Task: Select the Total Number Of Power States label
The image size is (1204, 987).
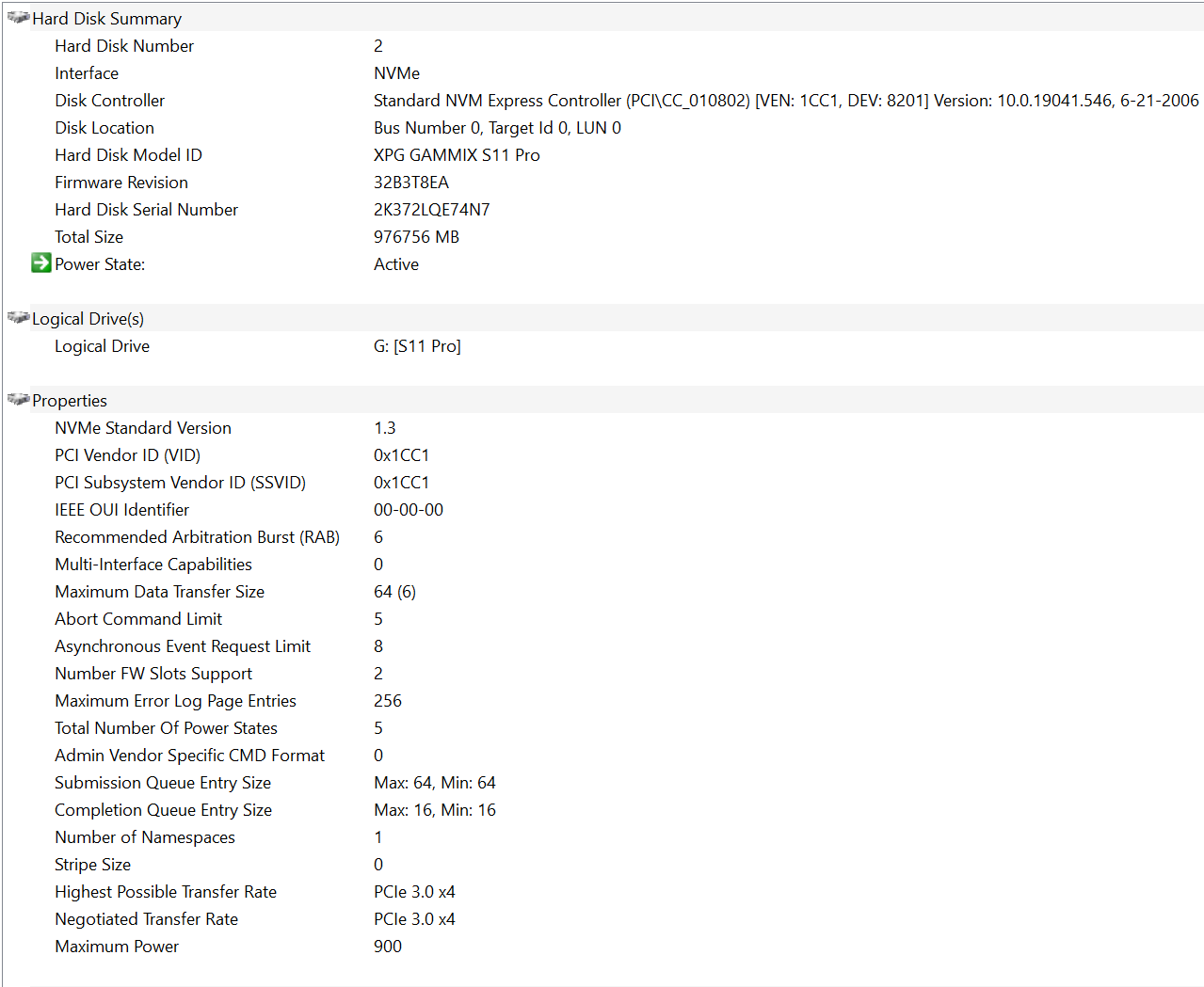Action: pos(166,728)
